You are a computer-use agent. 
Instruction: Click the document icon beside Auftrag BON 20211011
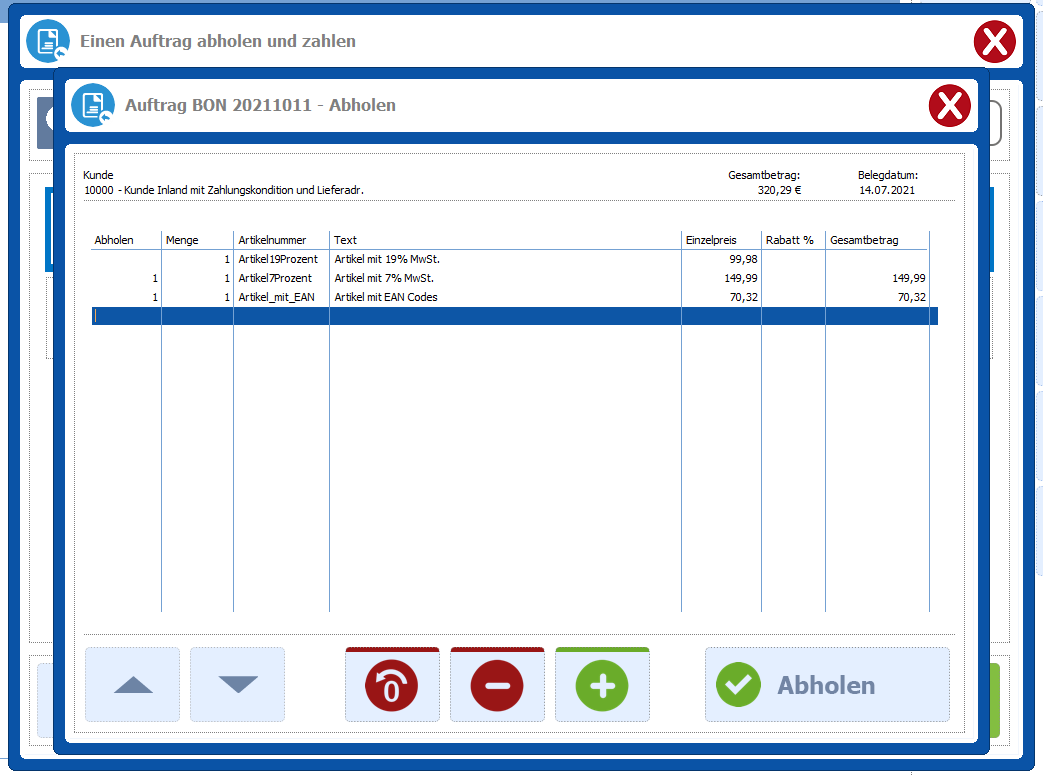point(93,105)
